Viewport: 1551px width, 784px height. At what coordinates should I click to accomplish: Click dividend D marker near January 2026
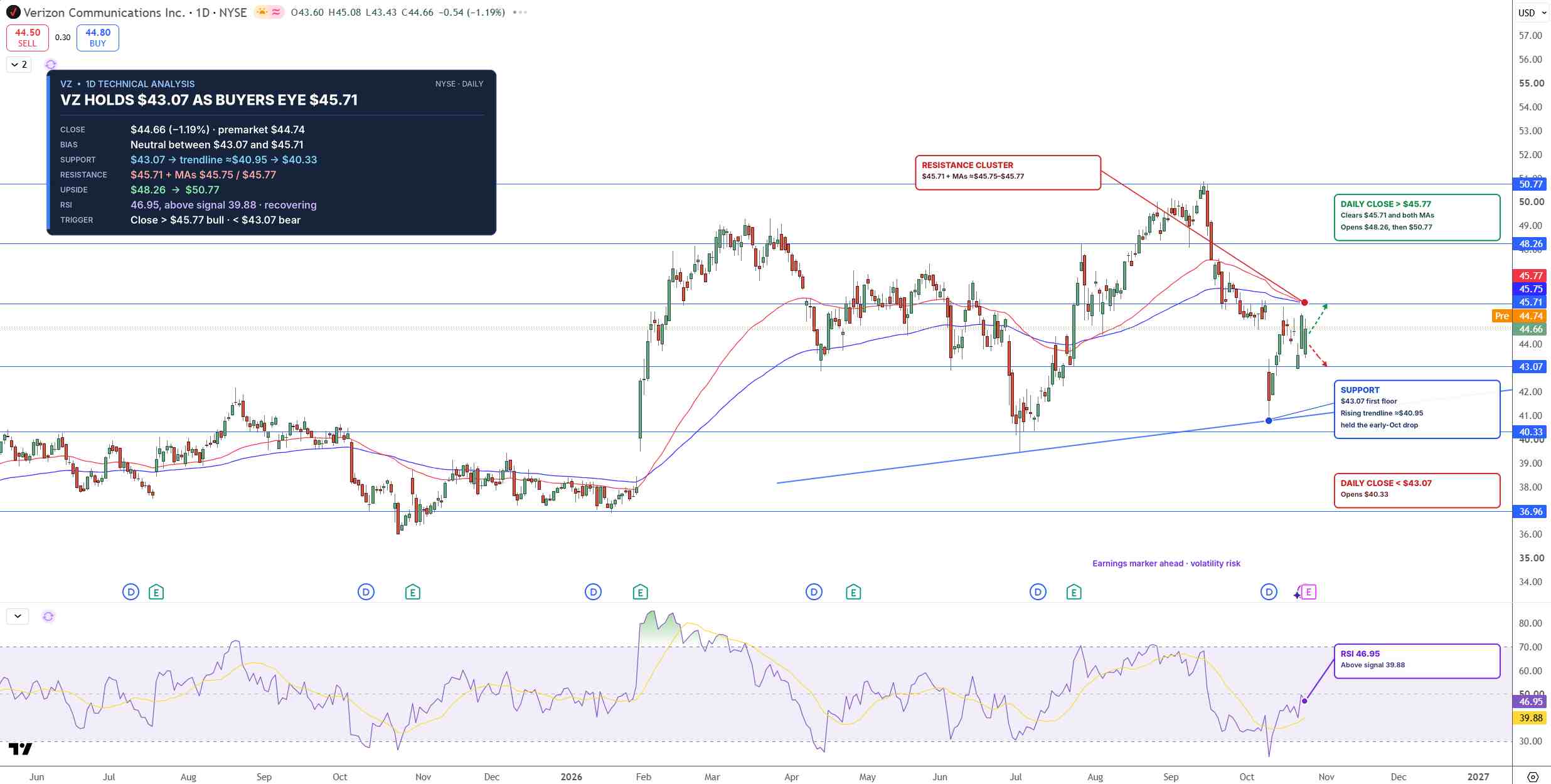[x=593, y=591]
